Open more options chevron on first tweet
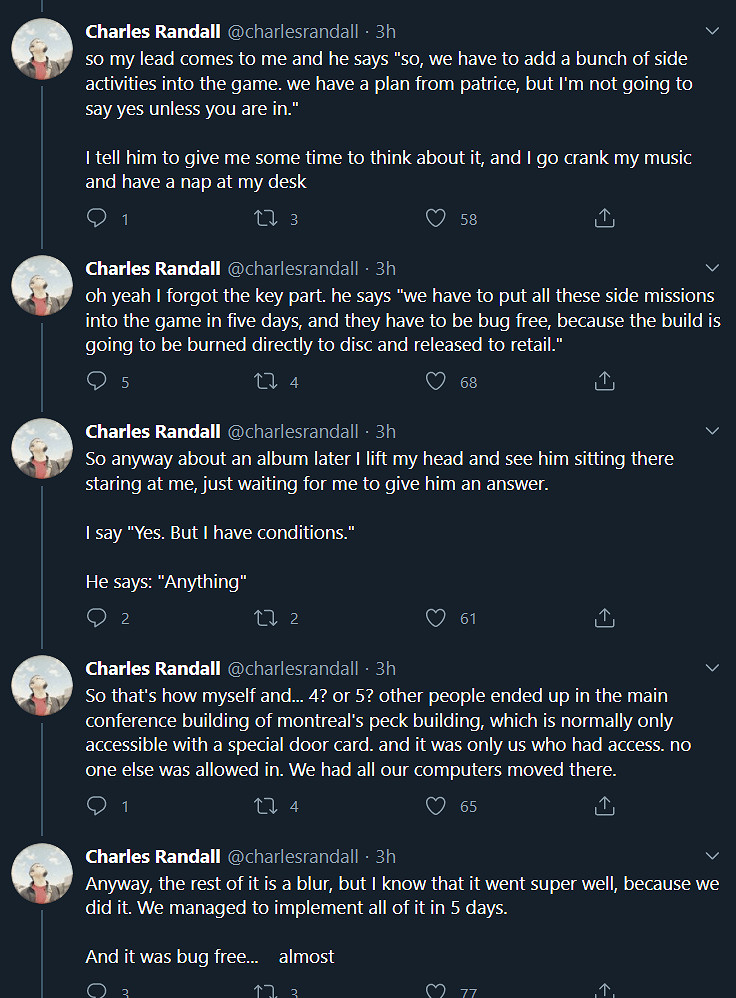The height and width of the screenshot is (998, 736). coord(712,31)
